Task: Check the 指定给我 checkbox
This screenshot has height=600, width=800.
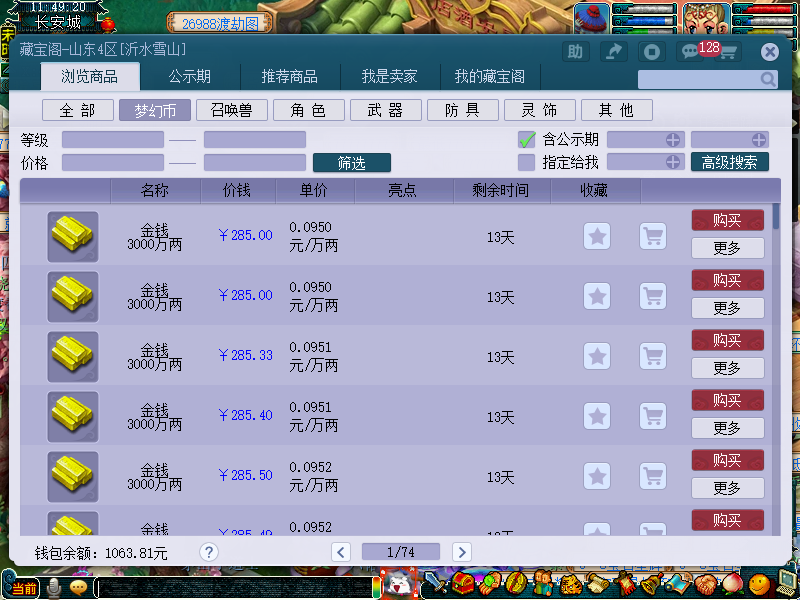Action: [527, 162]
